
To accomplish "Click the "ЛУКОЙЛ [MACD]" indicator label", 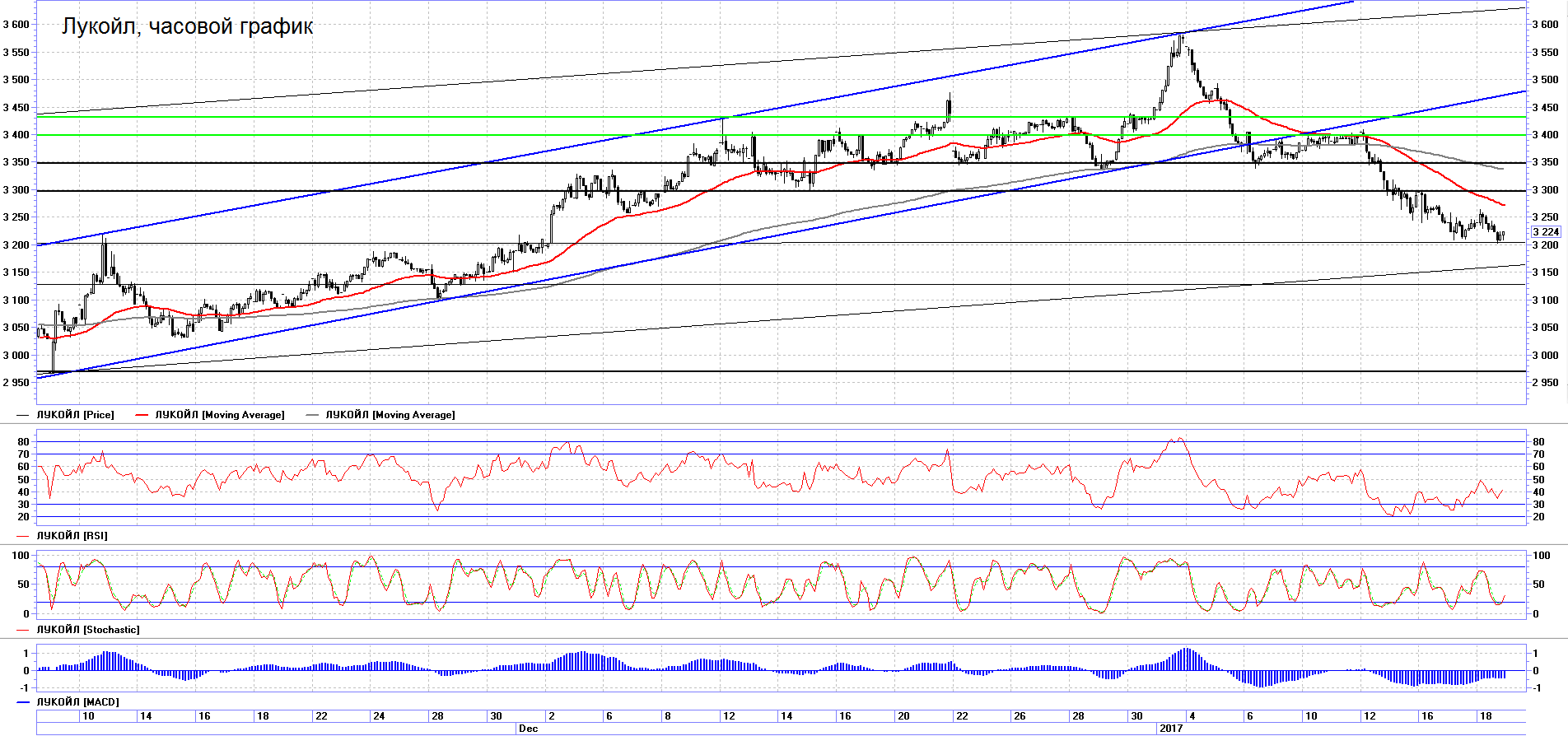I will (77, 702).
